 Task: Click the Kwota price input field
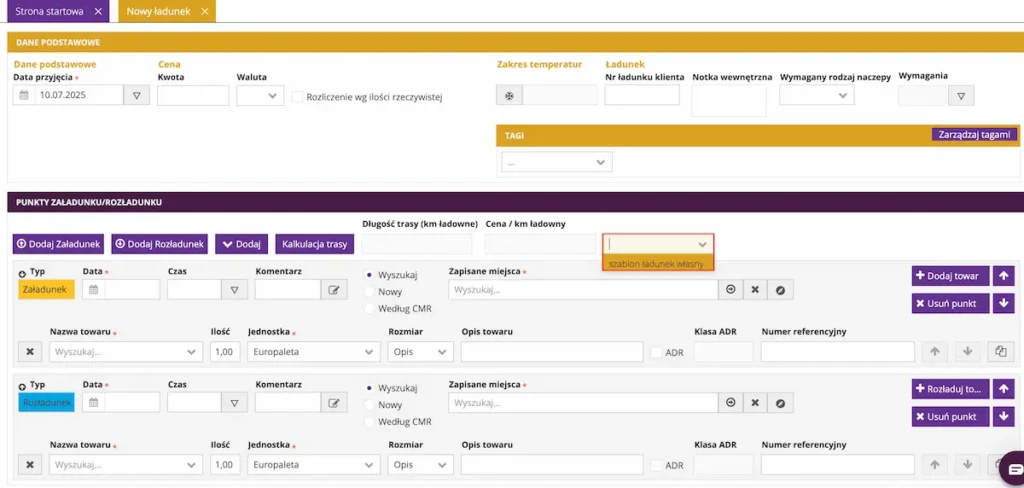point(193,95)
